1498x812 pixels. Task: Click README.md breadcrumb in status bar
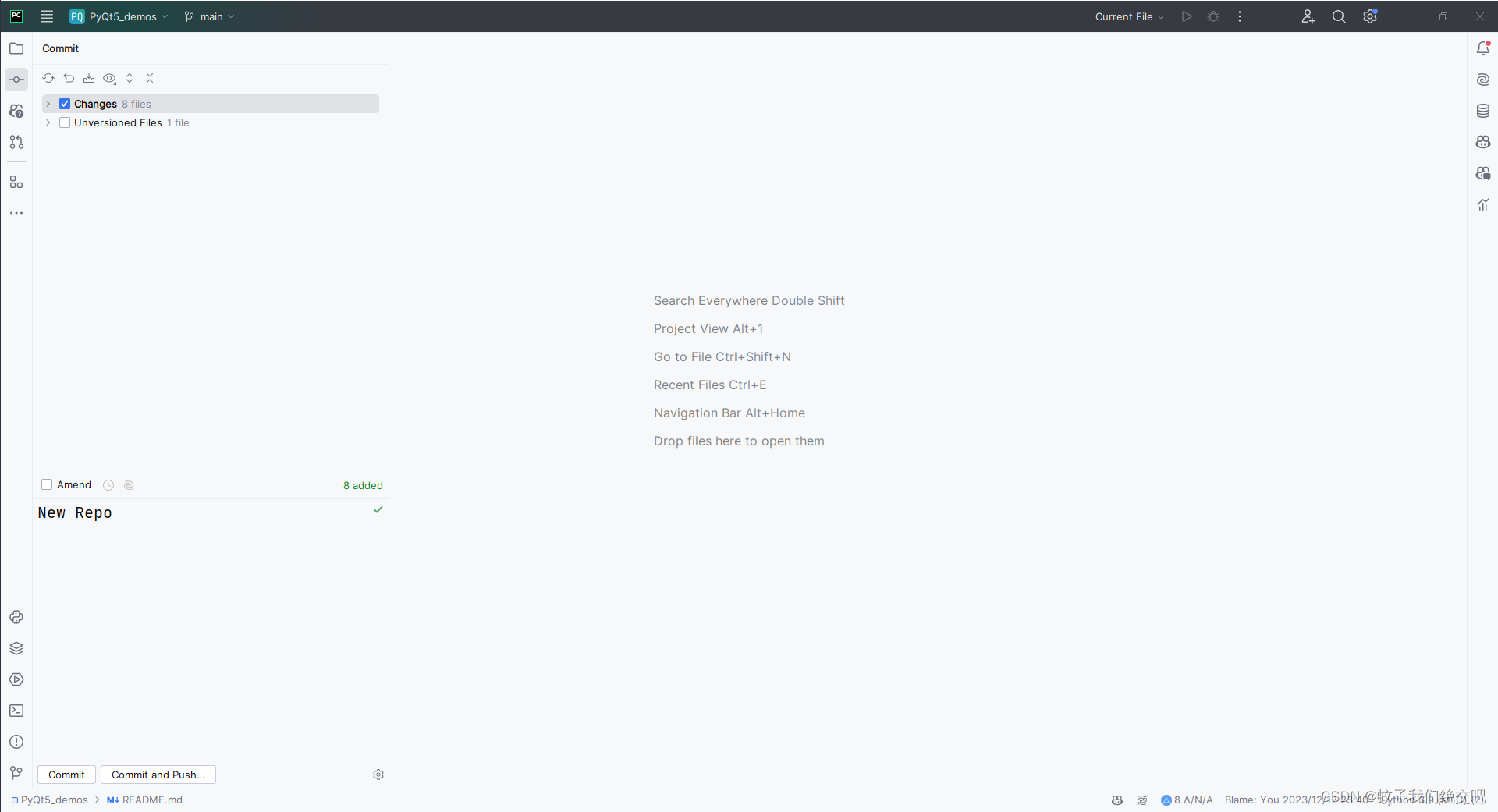click(145, 800)
